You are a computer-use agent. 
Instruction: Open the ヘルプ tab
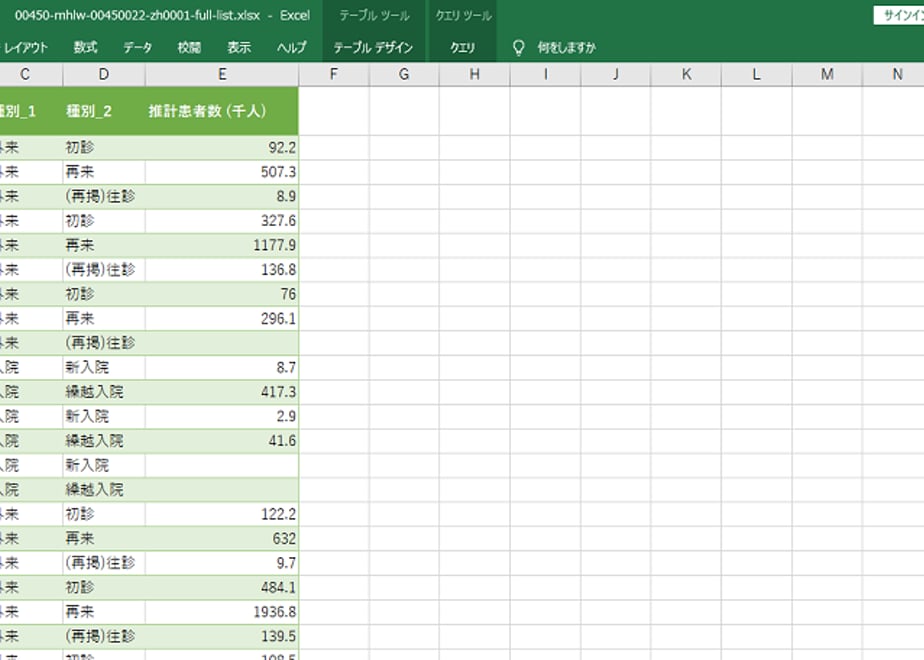point(292,48)
